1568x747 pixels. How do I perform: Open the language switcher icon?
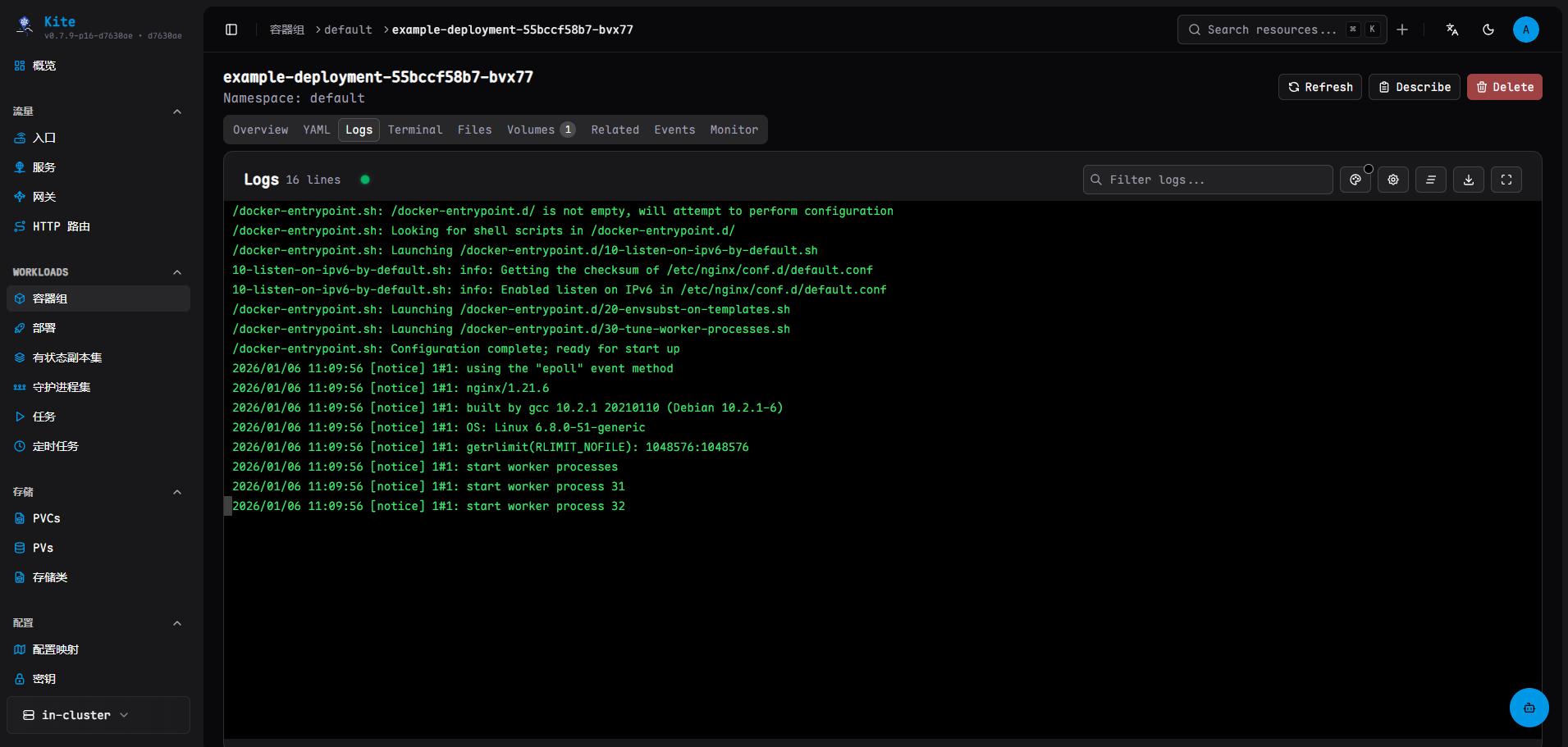tap(1452, 30)
